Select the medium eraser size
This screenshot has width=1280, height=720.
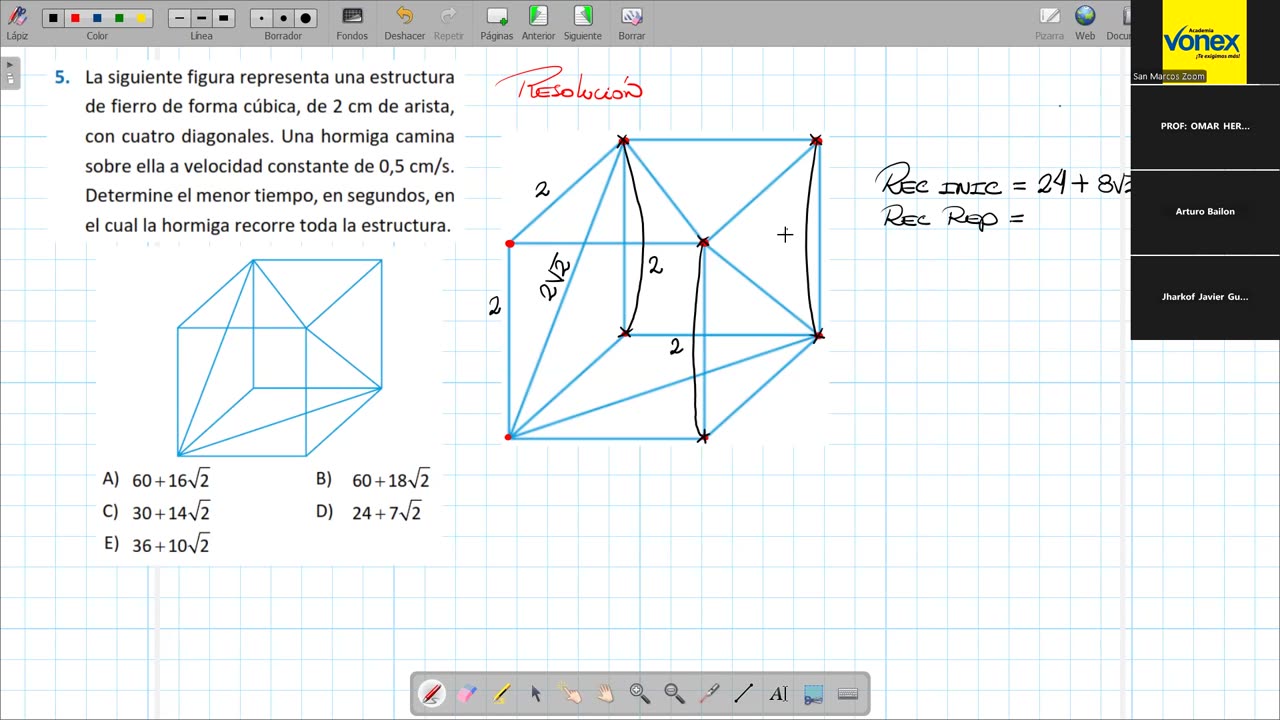283,18
